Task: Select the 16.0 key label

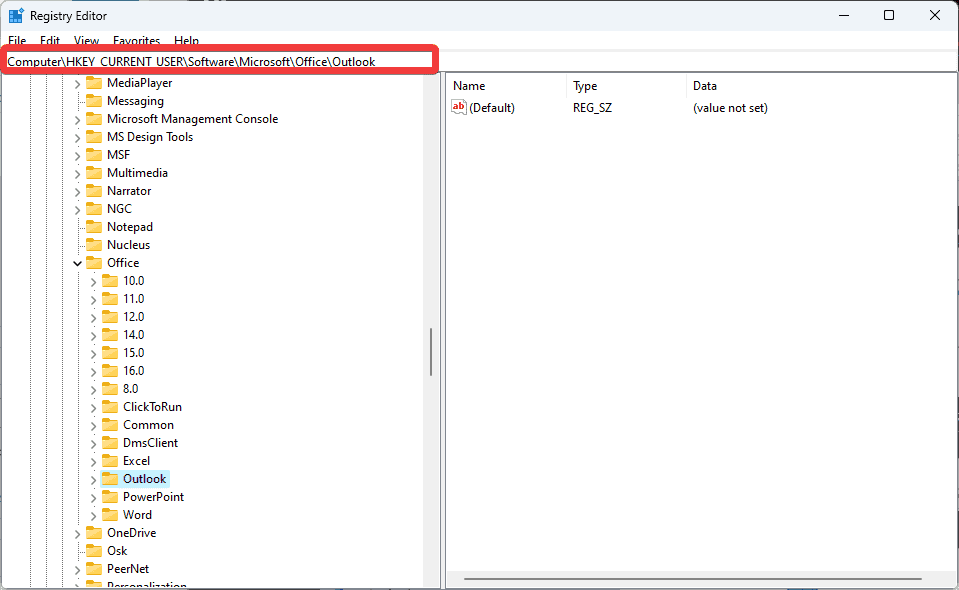Action: click(134, 371)
